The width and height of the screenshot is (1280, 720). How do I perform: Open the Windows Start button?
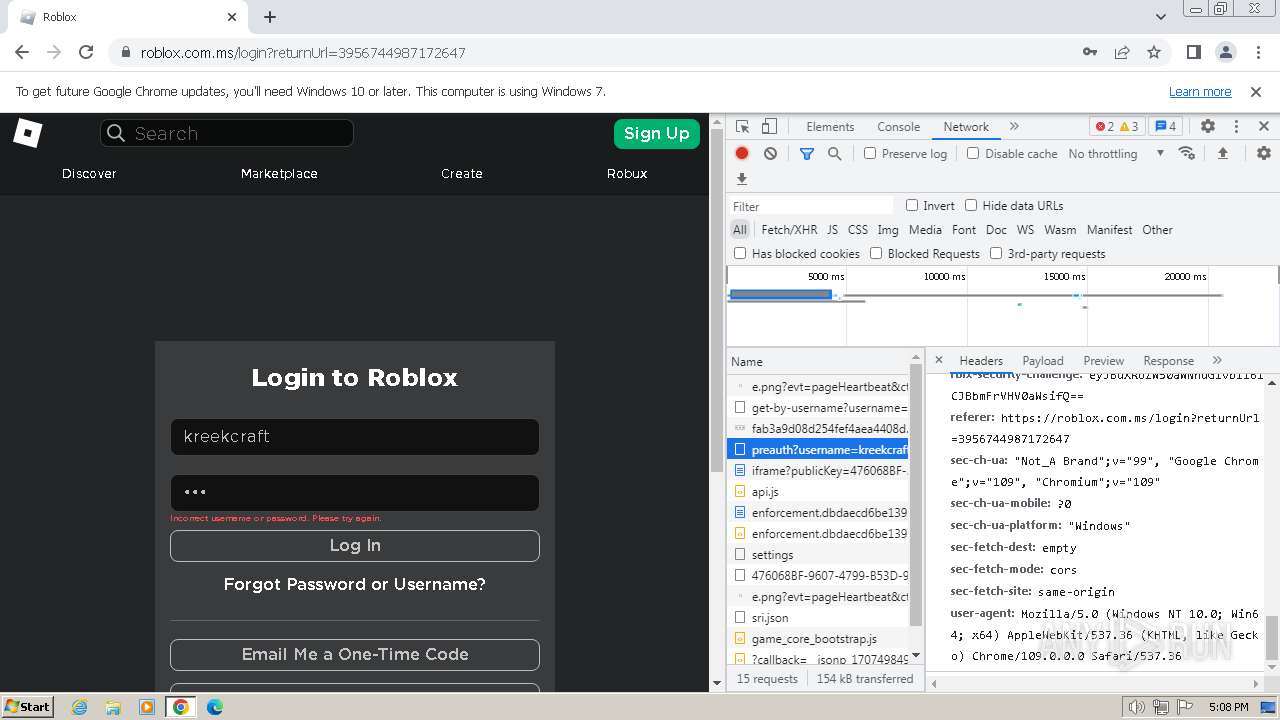(27, 706)
